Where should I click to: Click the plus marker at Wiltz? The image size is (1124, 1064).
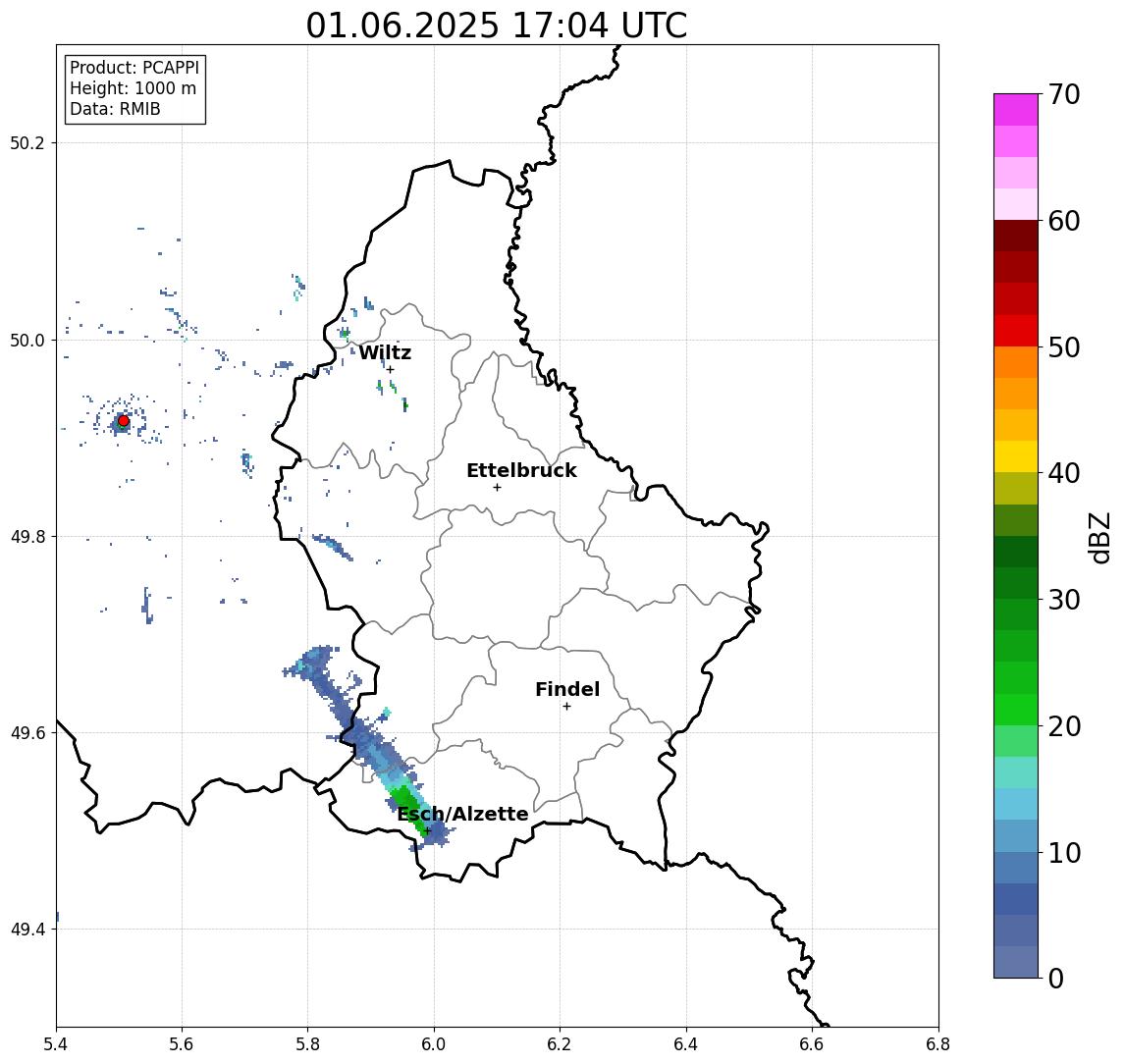pos(390,370)
